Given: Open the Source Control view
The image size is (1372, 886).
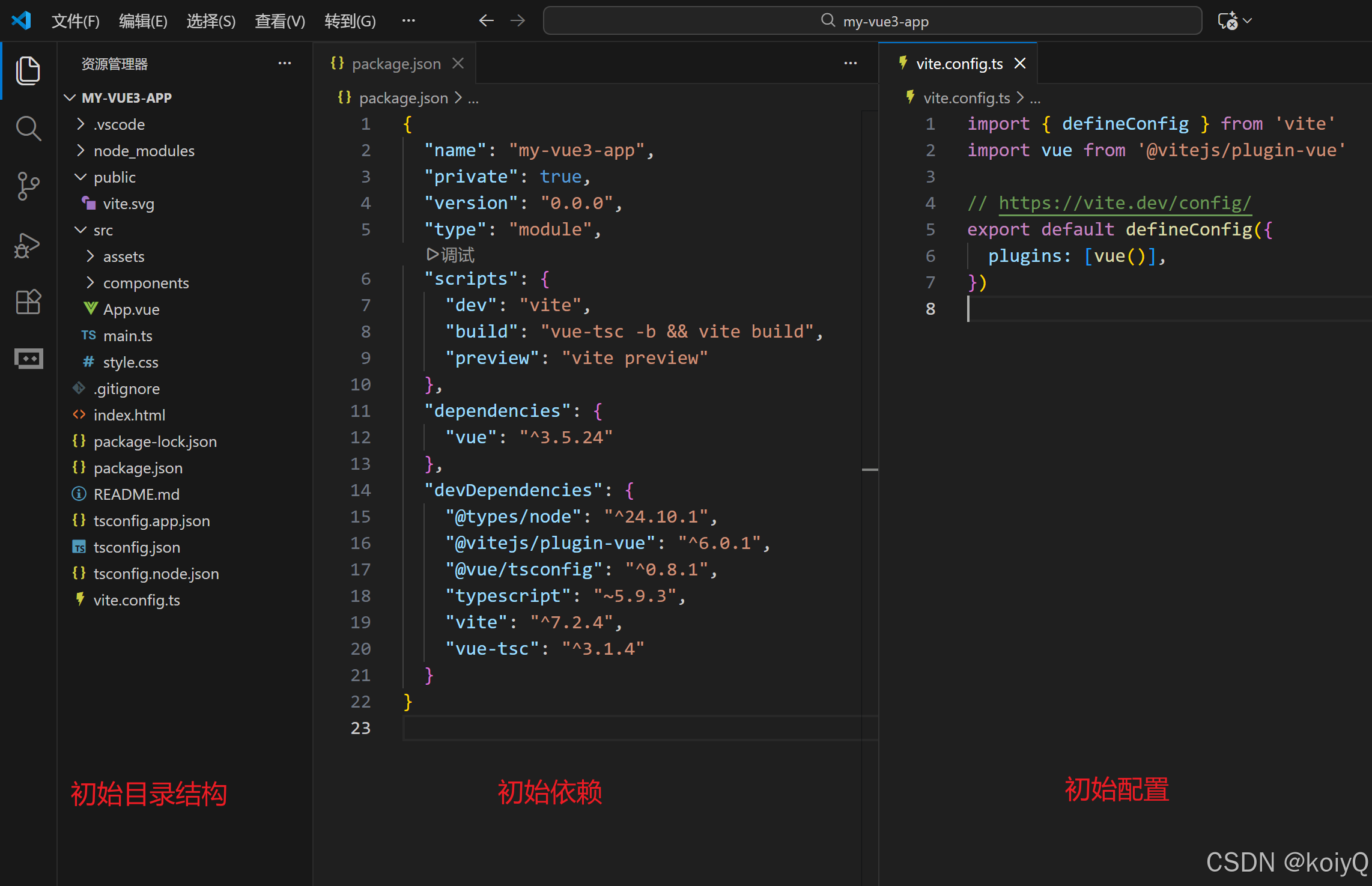Looking at the screenshot, I should tap(28, 186).
